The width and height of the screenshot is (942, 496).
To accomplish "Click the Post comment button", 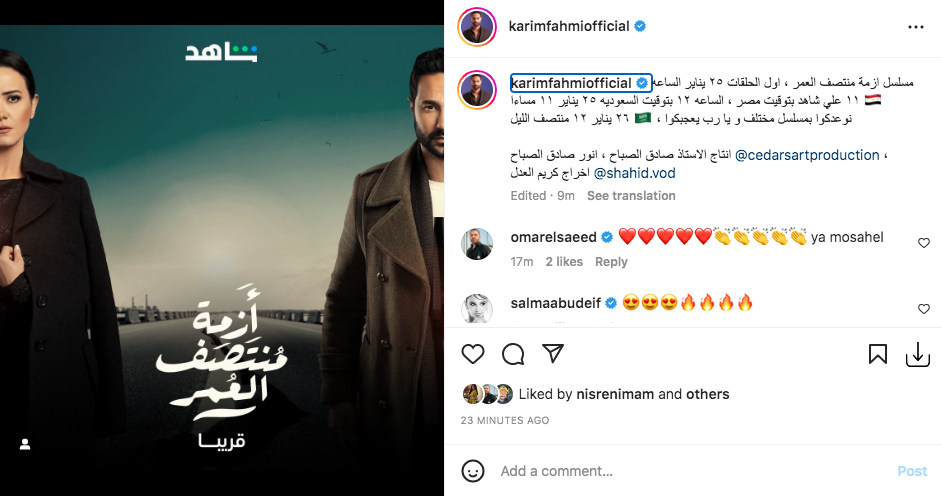I will click(x=912, y=471).
